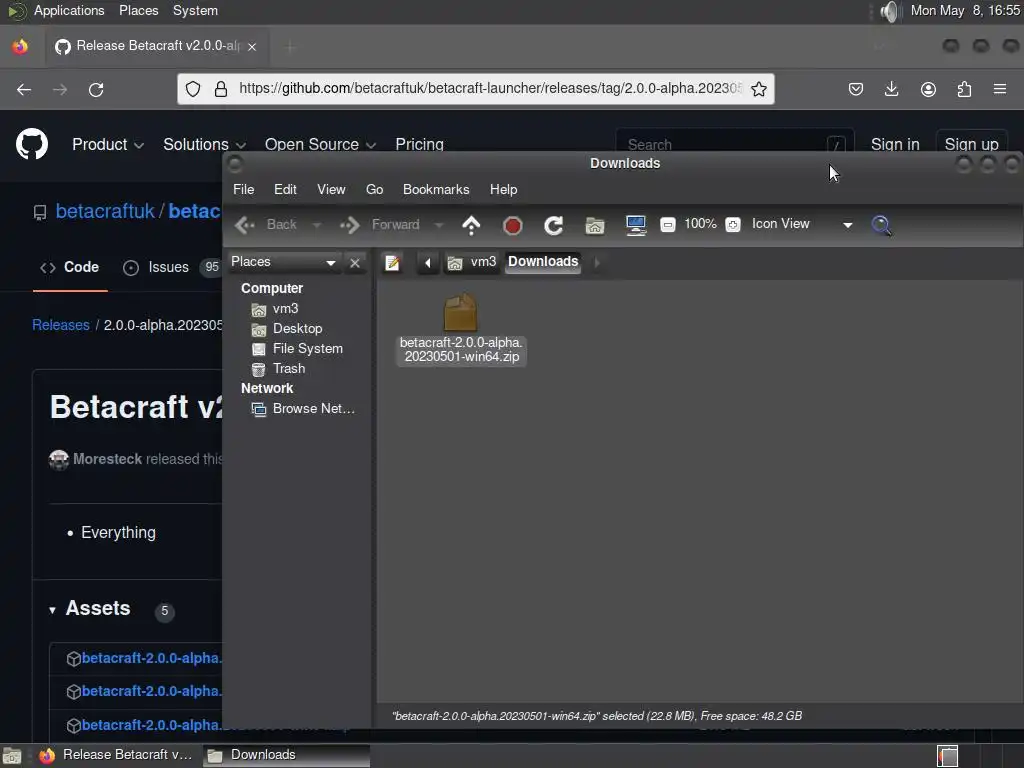Reload the Downloads folder view
Screen dimensions: 1024x768
click(x=554, y=225)
